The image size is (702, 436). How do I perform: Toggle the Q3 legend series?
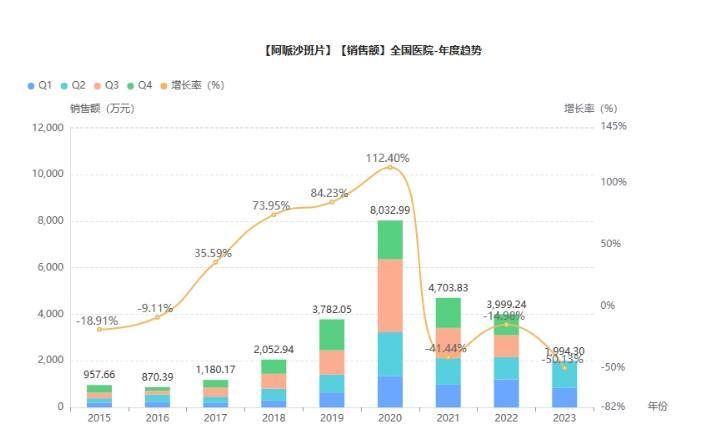[x=106, y=85]
